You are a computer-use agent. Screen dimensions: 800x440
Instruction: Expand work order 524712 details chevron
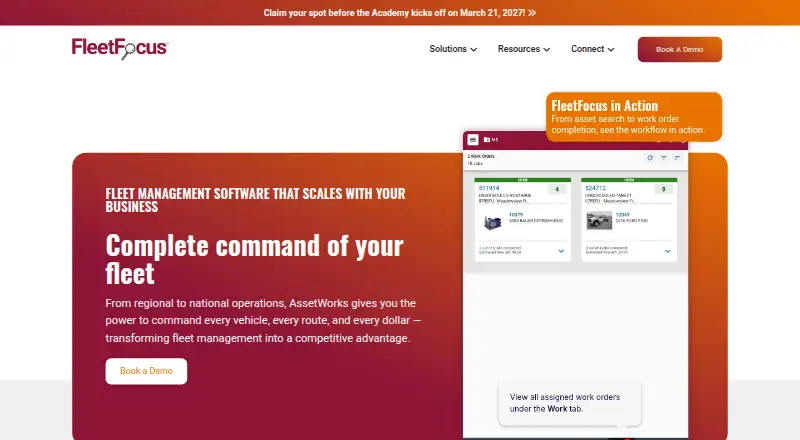(667, 251)
